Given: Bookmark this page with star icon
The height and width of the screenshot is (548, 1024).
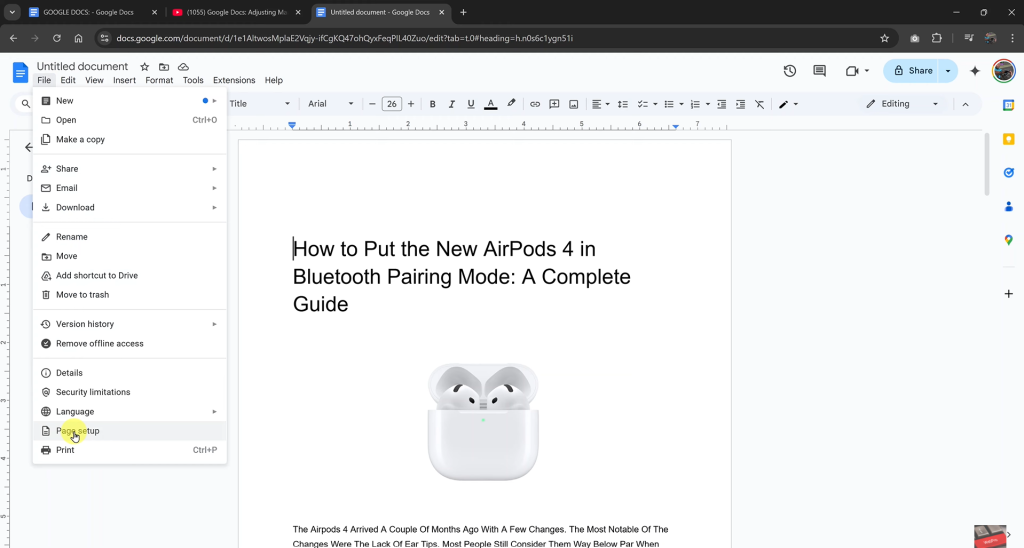Looking at the screenshot, I should click(884, 38).
